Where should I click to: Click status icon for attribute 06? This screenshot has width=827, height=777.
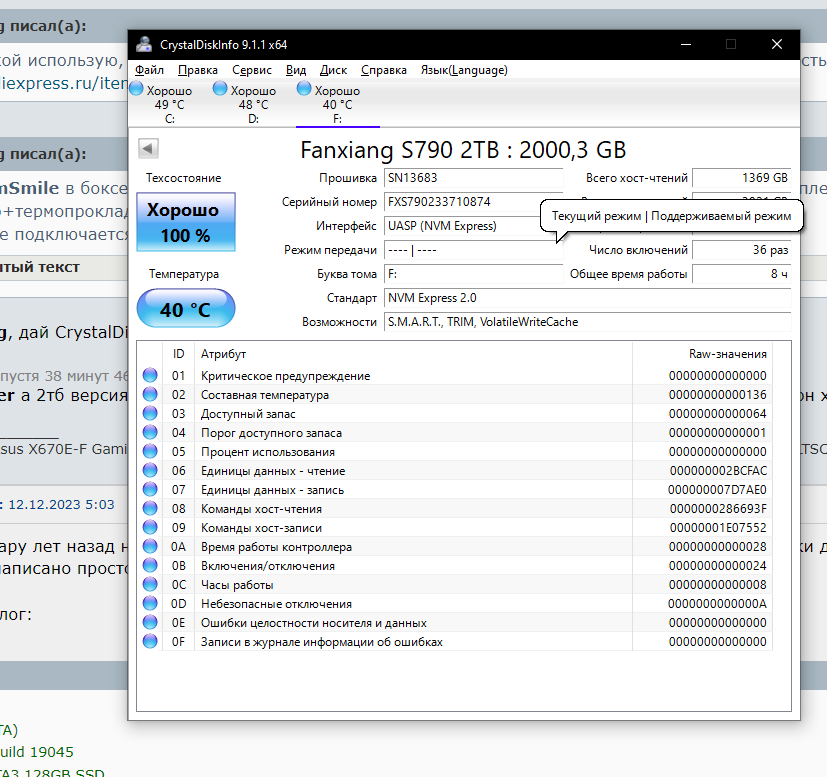150,470
